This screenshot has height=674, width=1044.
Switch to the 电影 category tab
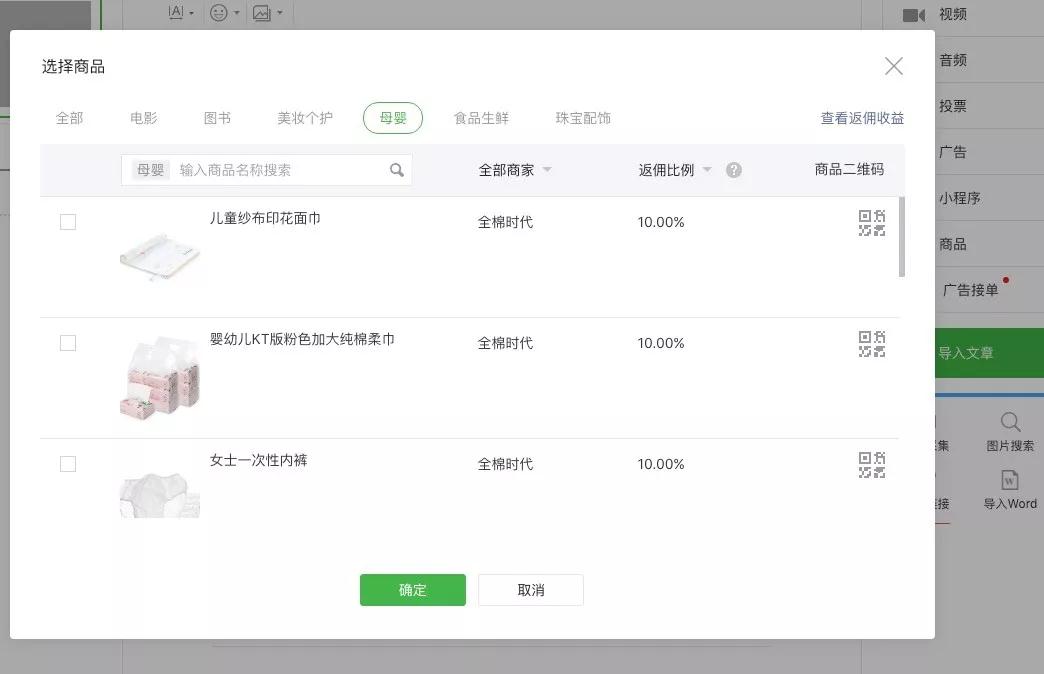(144, 118)
